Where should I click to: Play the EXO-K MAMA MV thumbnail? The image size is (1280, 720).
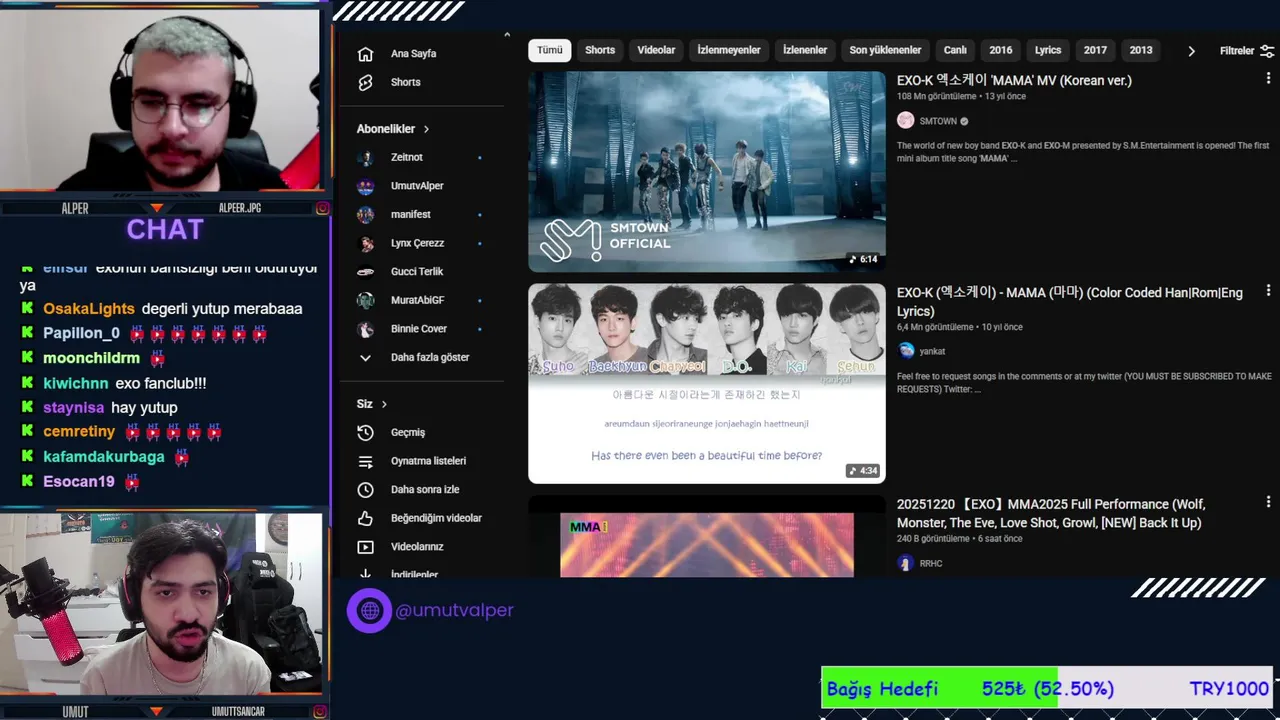coord(707,171)
